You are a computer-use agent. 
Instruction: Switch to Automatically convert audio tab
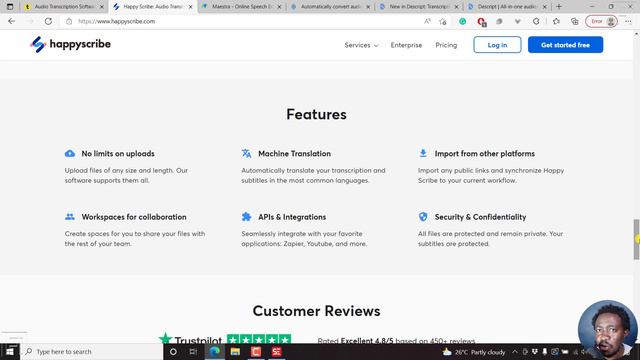click(330, 7)
